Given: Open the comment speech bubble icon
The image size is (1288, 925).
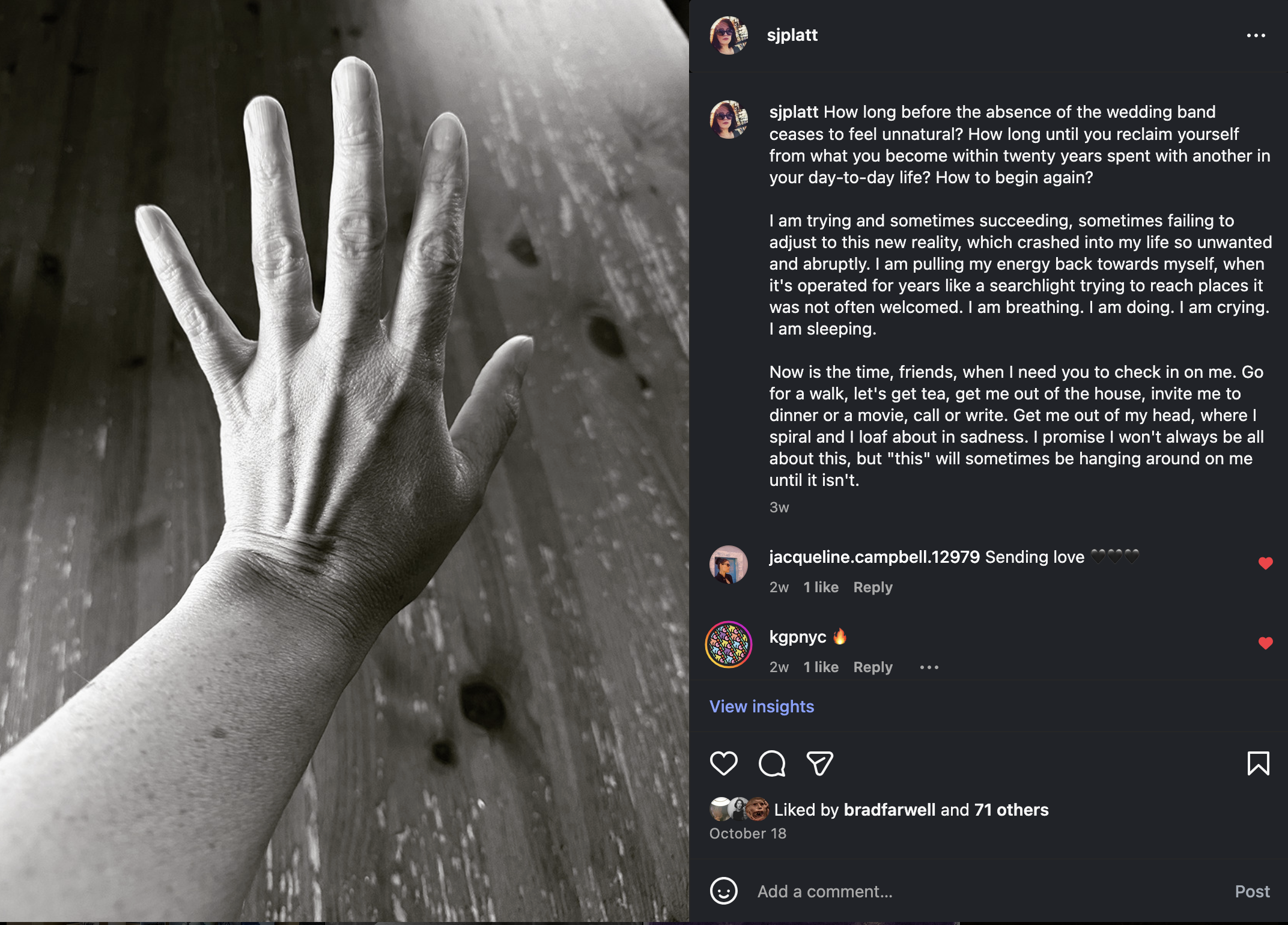Looking at the screenshot, I should point(772,763).
